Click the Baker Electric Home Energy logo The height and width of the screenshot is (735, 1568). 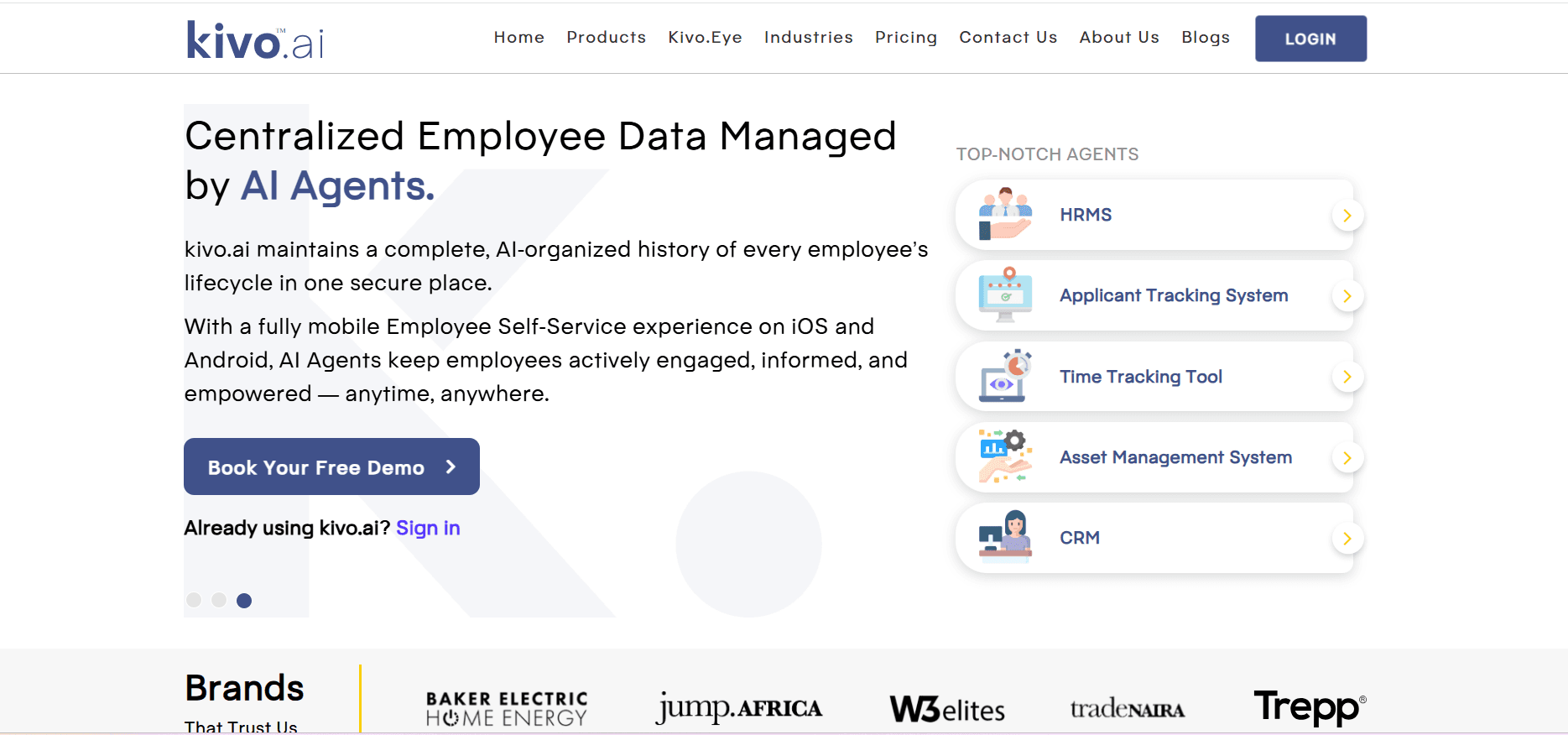[507, 709]
